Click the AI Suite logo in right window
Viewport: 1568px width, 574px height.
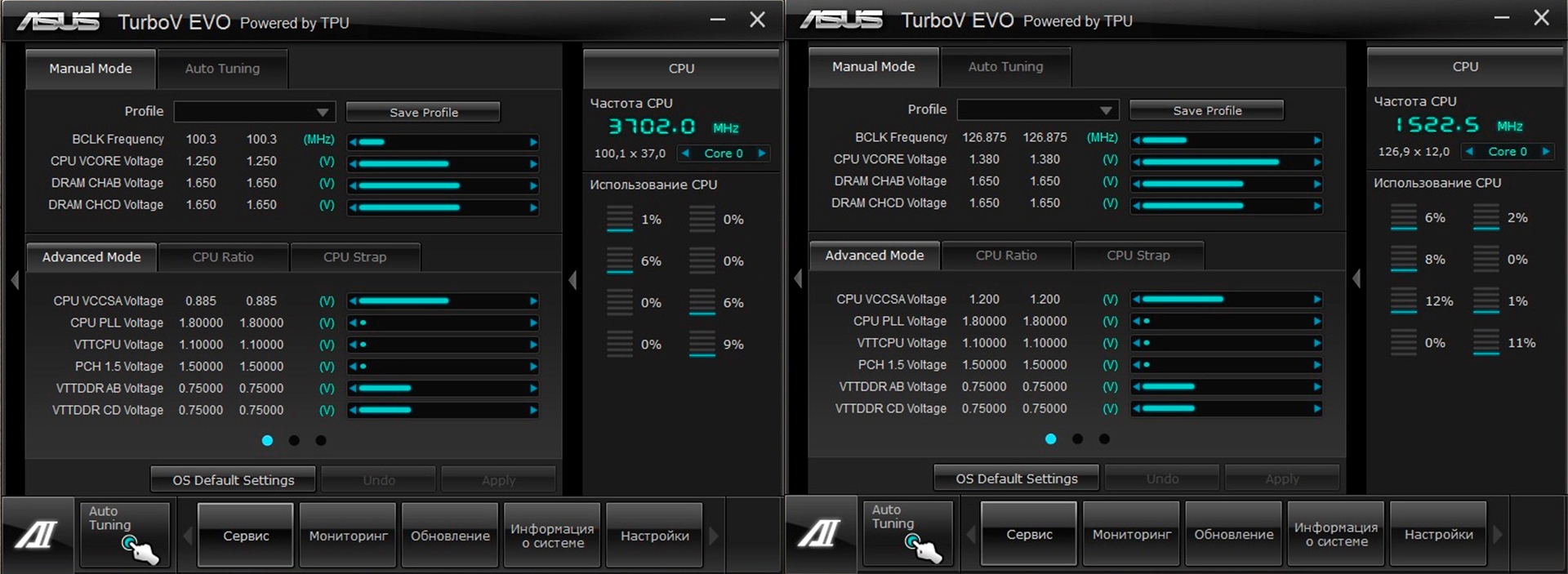[820, 534]
